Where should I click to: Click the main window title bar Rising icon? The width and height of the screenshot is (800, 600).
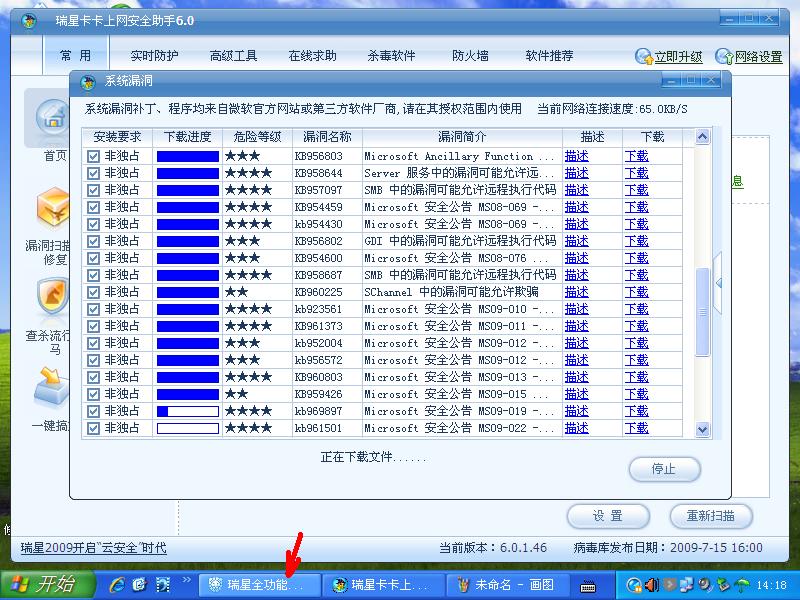click(29, 21)
